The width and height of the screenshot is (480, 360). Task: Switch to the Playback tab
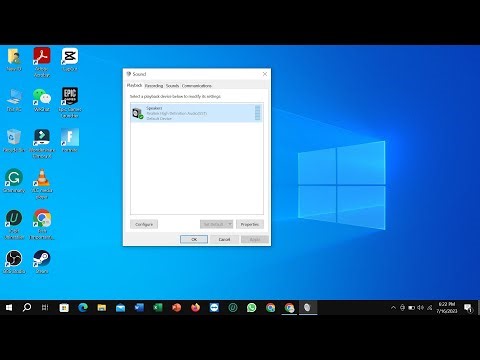point(134,85)
